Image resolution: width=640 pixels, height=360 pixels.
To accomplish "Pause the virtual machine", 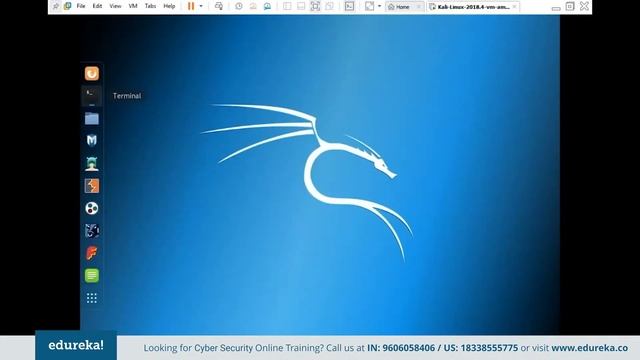I will tap(191, 6).
